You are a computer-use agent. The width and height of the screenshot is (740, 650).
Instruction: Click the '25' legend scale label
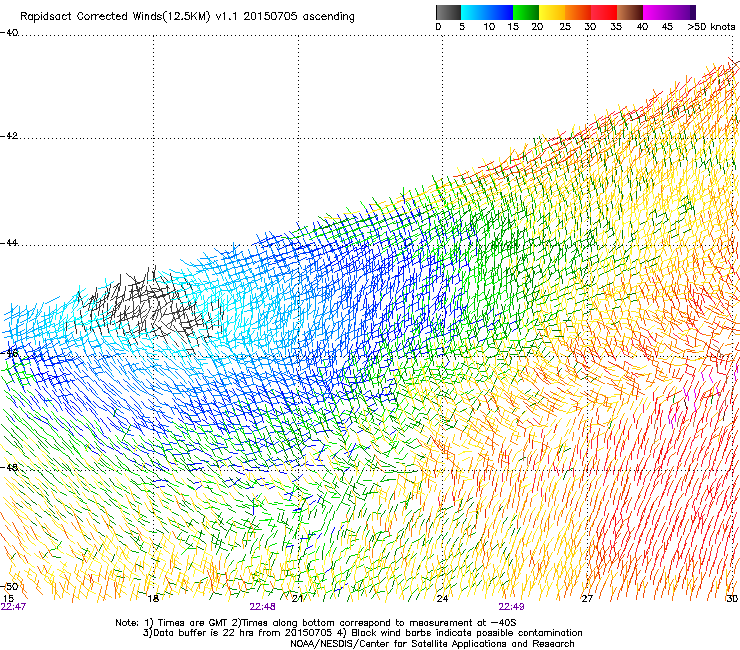pos(565,27)
